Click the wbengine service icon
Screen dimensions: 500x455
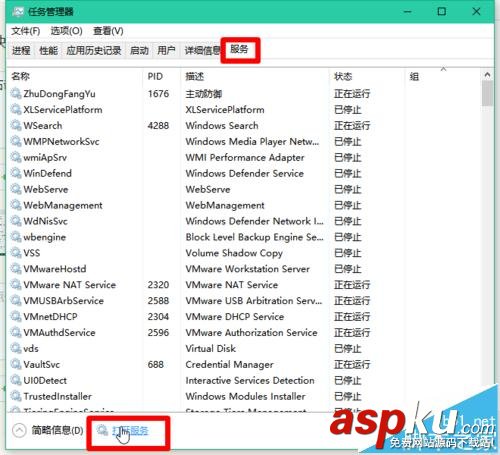(x=16, y=237)
